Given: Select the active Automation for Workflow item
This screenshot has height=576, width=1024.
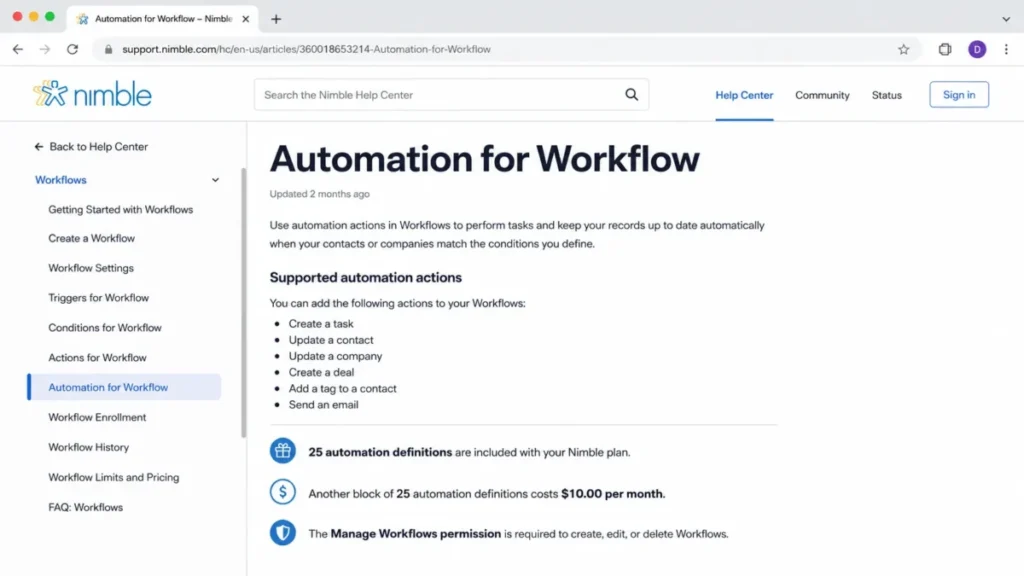Looking at the screenshot, I should coord(124,387).
